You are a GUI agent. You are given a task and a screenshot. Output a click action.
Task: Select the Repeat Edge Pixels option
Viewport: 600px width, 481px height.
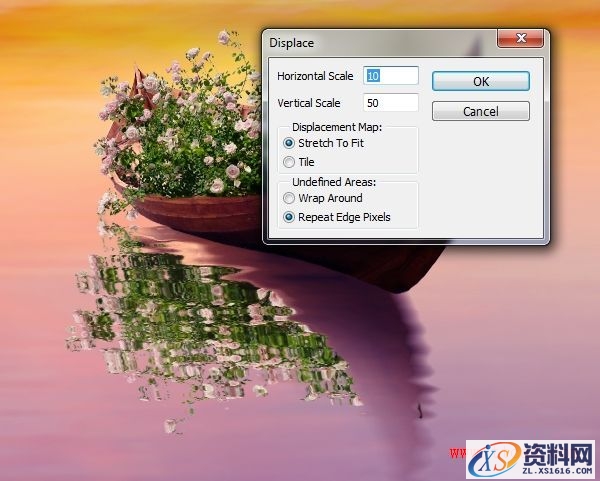point(290,217)
